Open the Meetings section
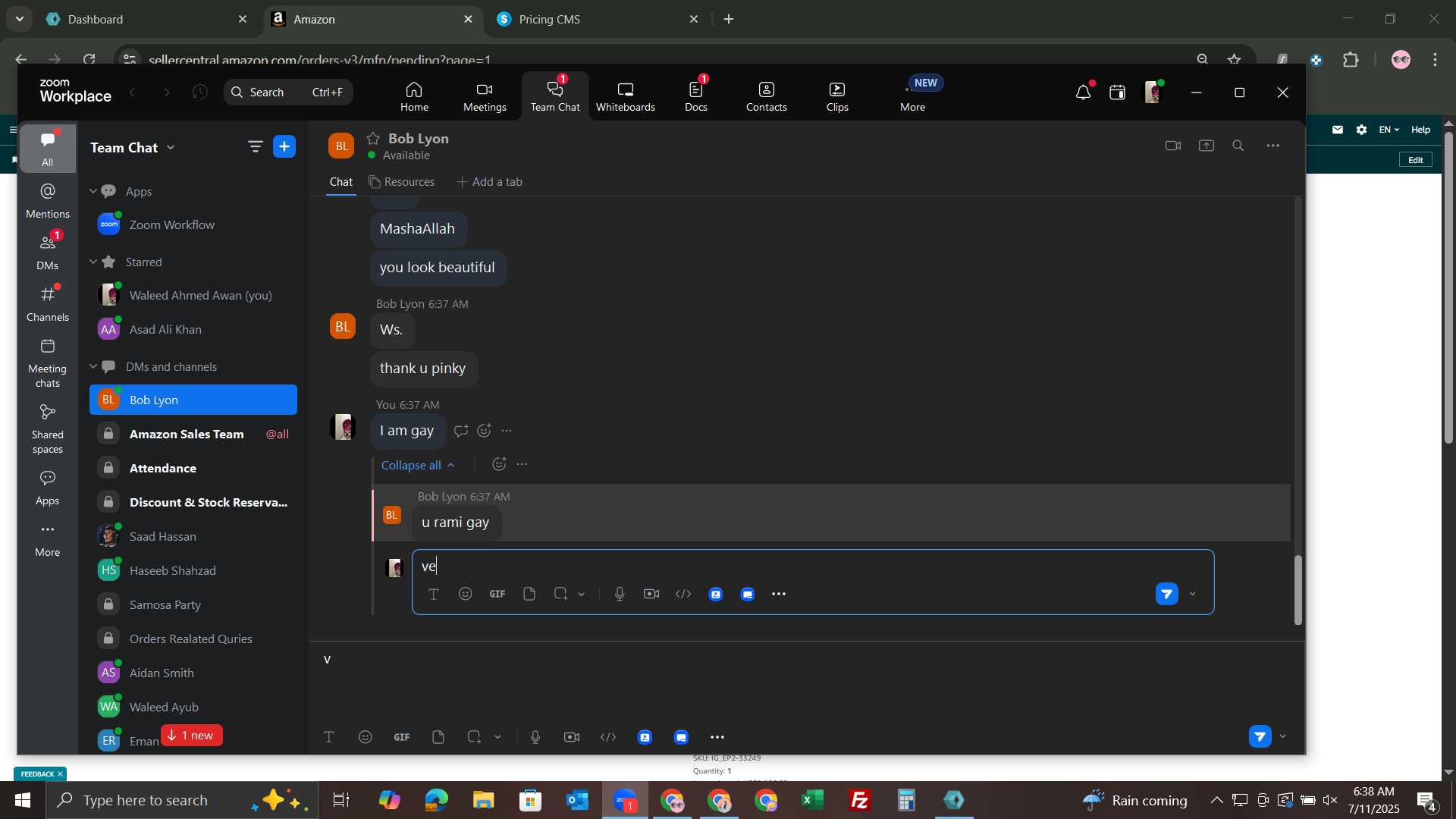This screenshot has width=1456, height=819. (485, 96)
